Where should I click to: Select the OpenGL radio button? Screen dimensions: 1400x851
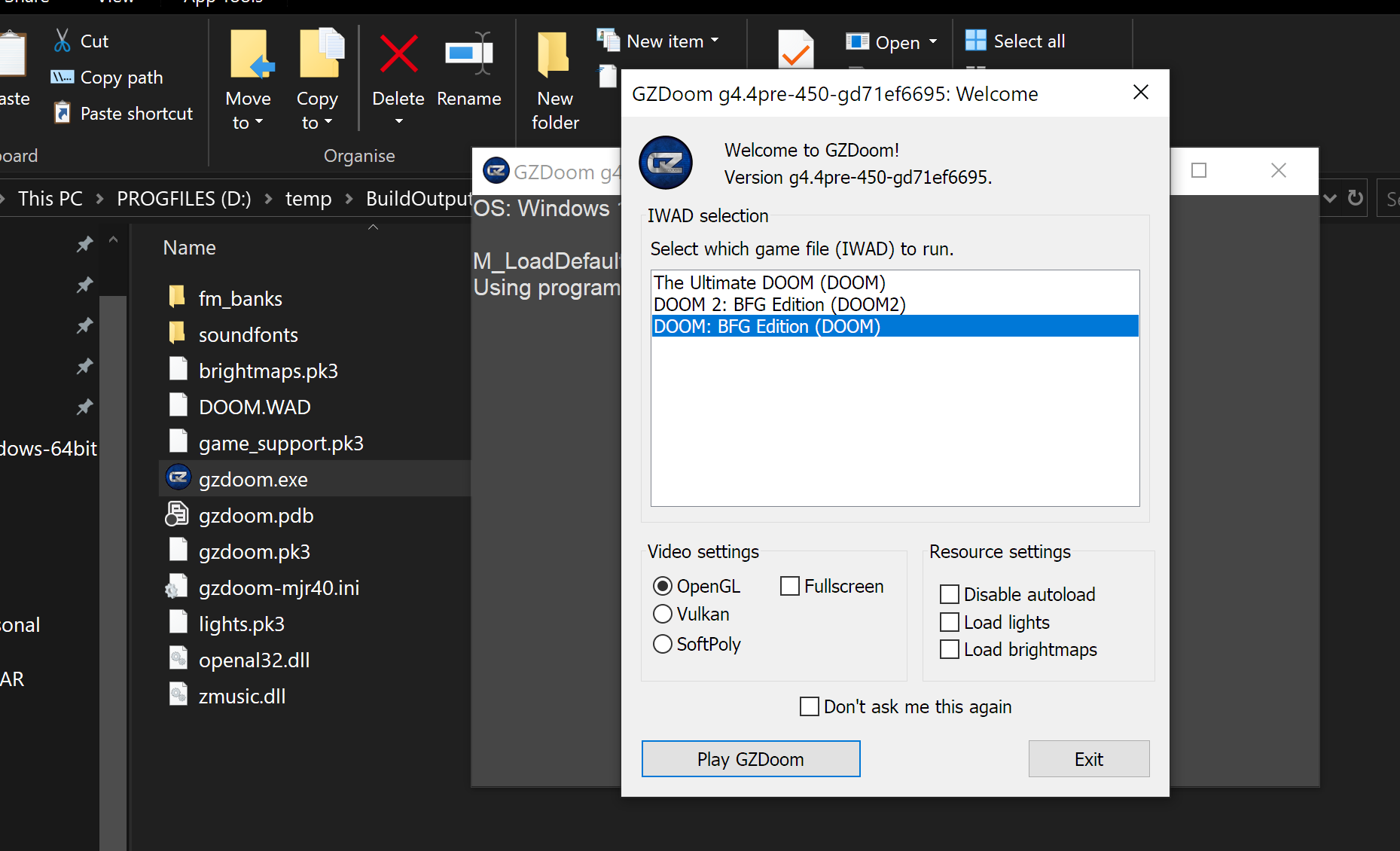tap(663, 585)
